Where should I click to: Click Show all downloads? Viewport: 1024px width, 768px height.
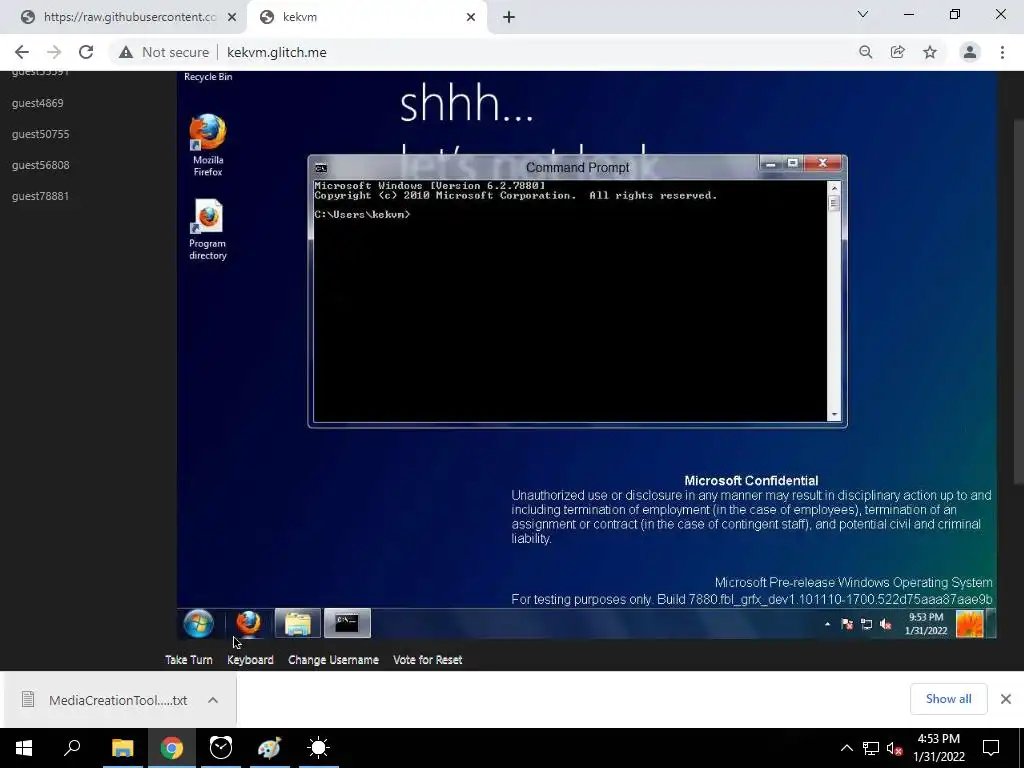coord(948,699)
